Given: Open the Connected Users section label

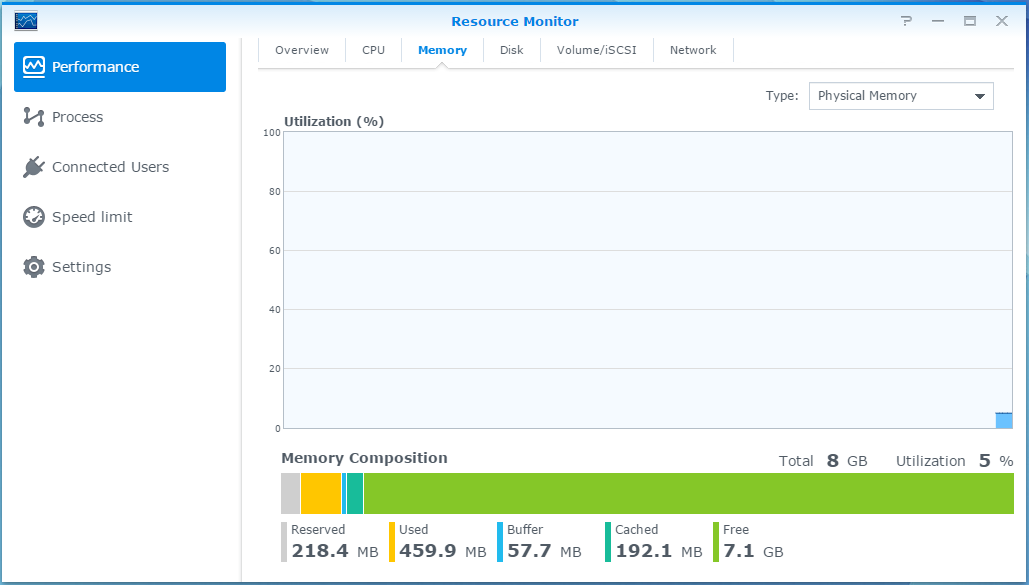Looking at the screenshot, I should coord(110,167).
